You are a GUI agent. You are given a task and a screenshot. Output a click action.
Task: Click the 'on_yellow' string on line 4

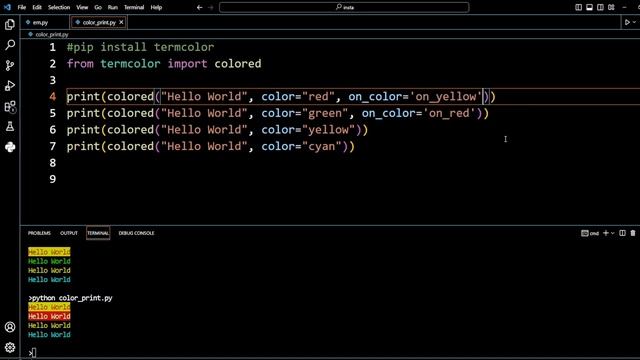click(x=446, y=97)
